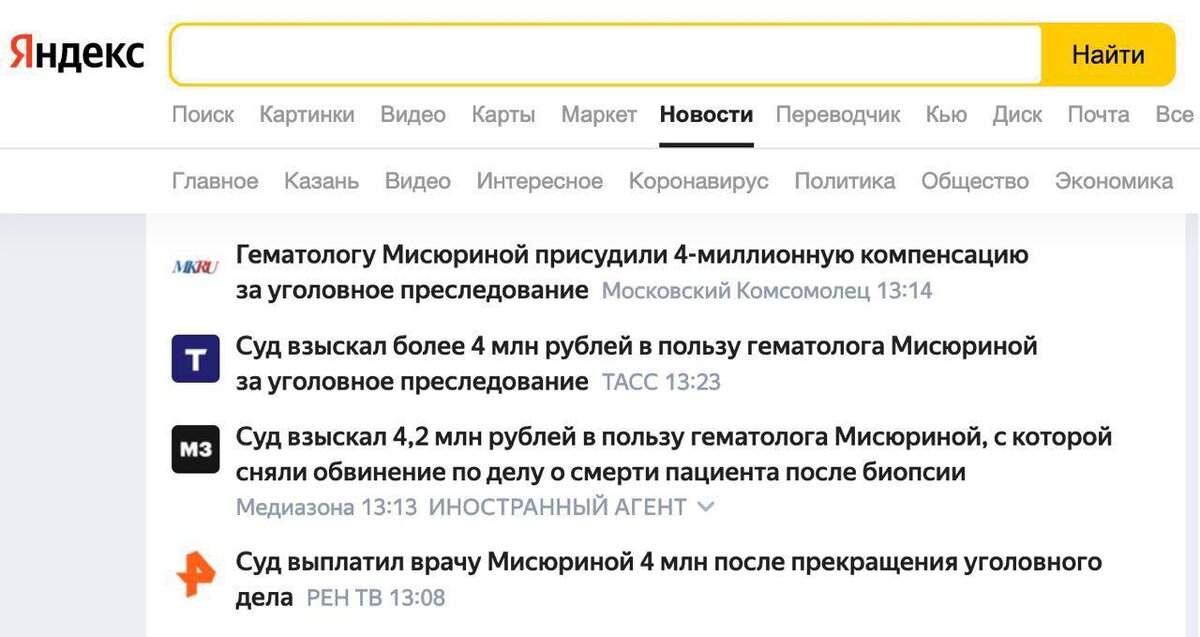Click the ТАСС agency logo icon

[195, 357]
